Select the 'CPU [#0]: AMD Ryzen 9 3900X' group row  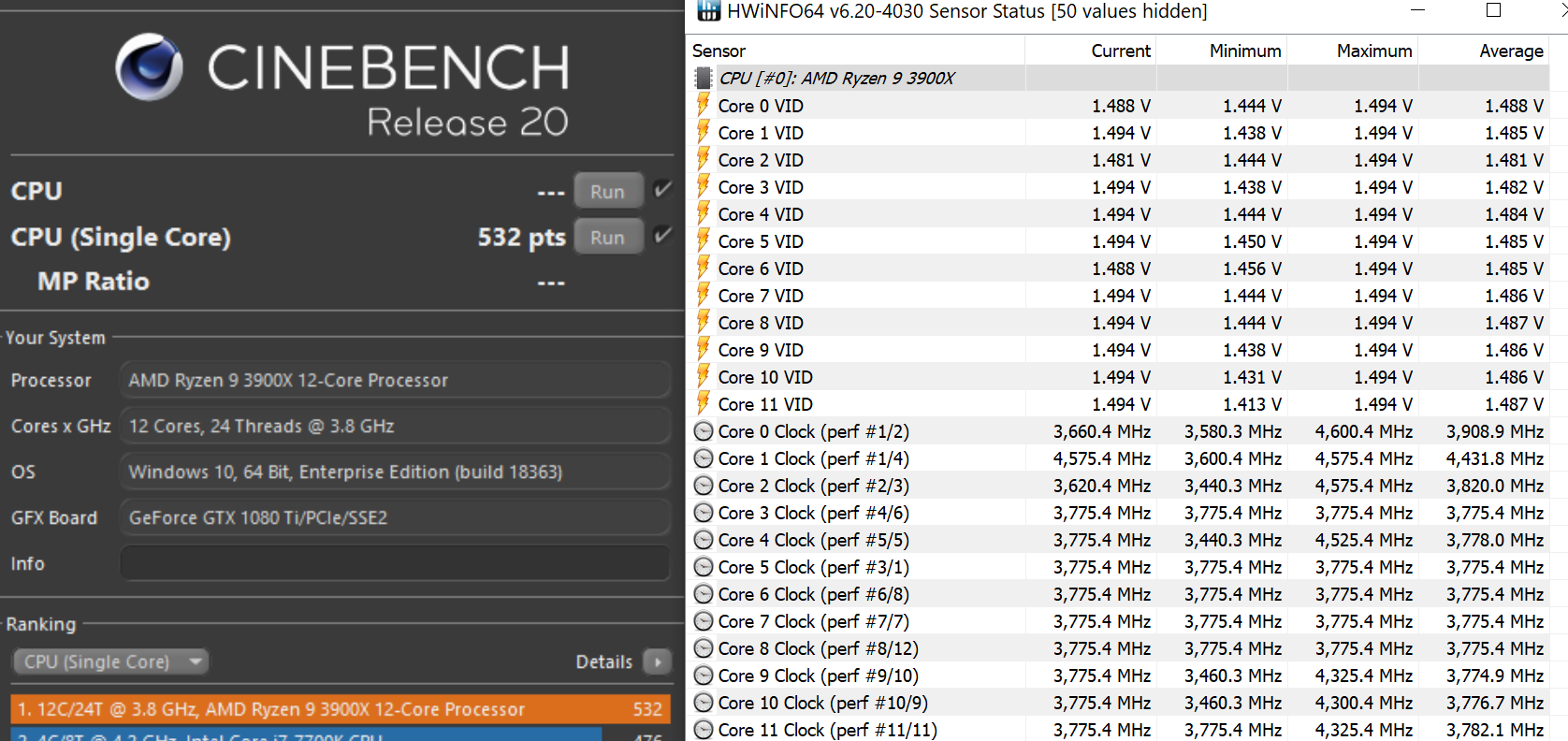click(1119, 78)
